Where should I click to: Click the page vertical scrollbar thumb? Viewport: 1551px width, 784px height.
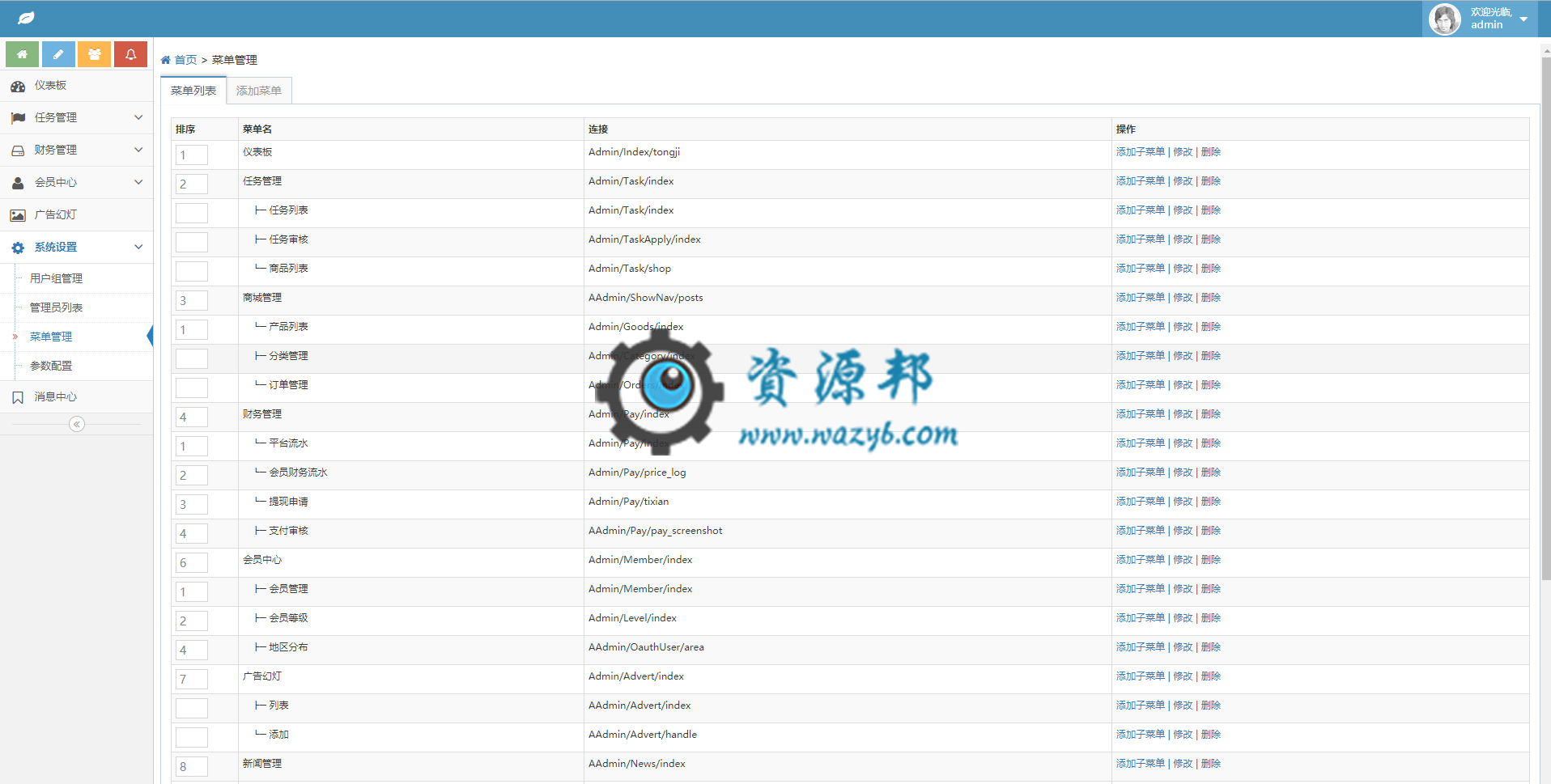tap(1545, 318)
